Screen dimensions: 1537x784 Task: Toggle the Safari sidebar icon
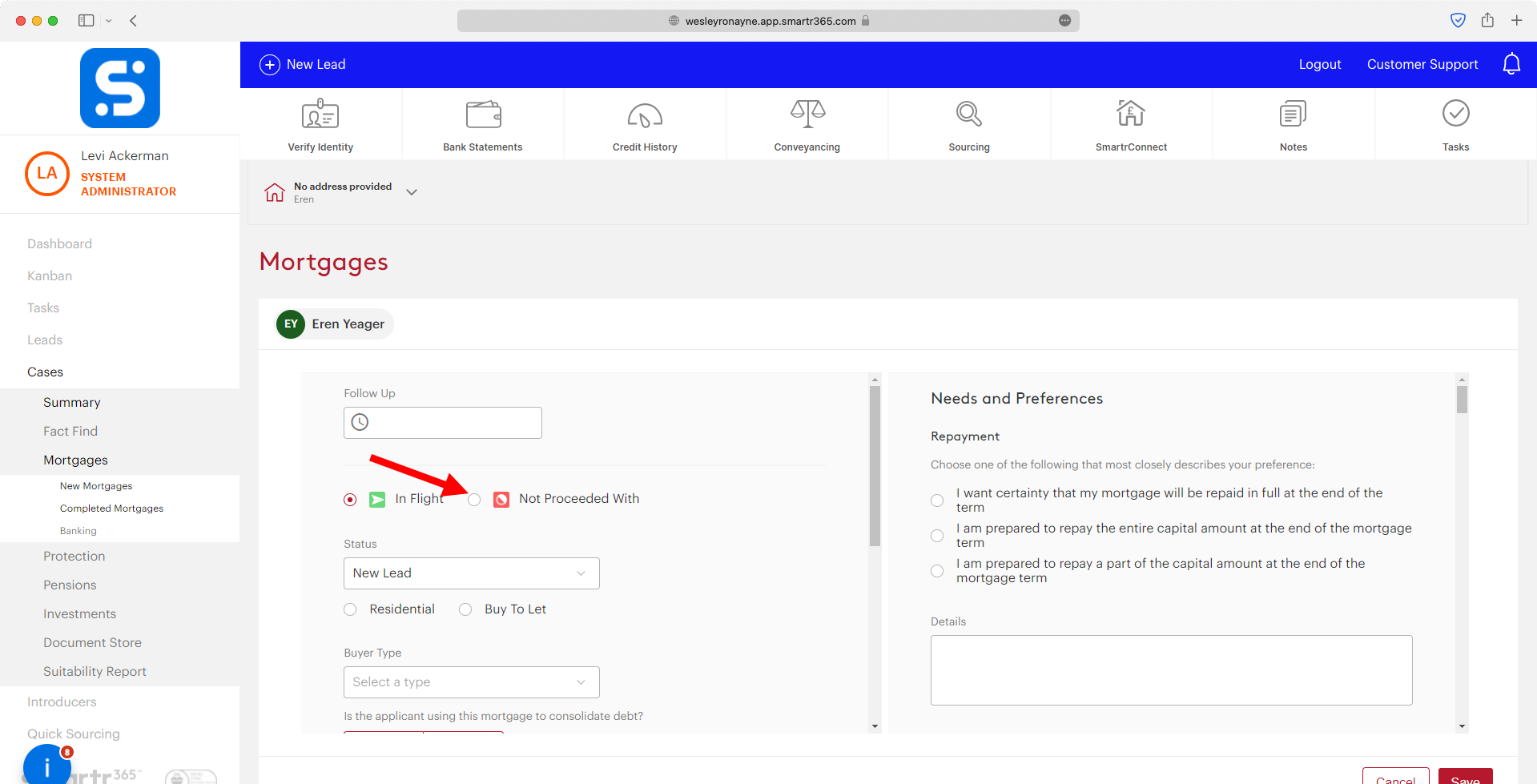(x=86, y=21)
